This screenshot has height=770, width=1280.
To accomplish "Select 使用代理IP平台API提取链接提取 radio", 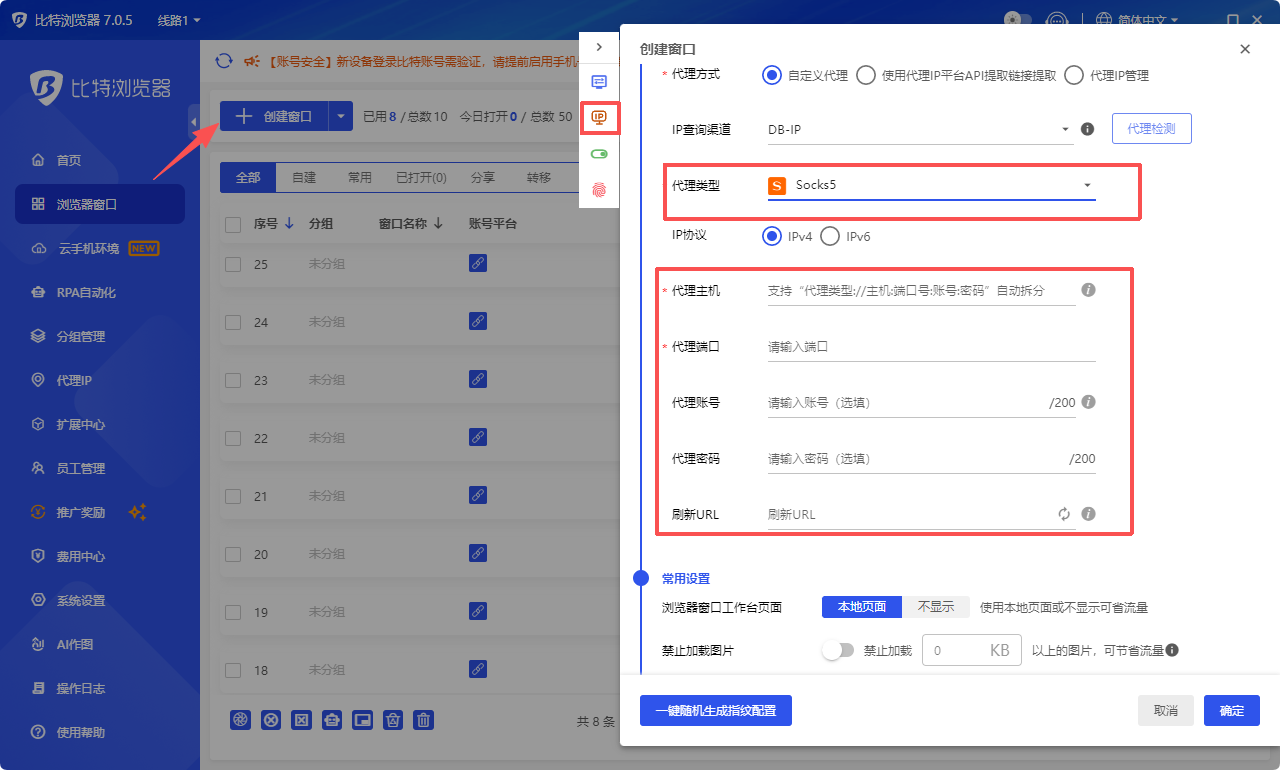I will point(866,75).
